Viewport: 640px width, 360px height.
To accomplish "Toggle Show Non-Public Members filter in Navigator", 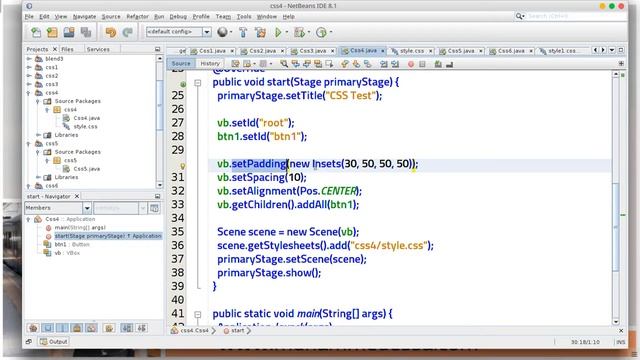I will 76,328.
